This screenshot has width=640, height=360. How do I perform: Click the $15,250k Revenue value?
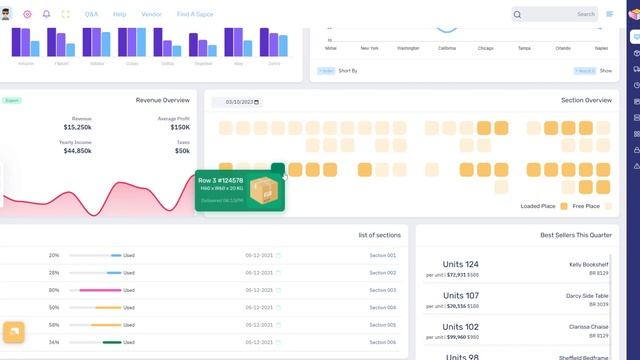[78, 127]
